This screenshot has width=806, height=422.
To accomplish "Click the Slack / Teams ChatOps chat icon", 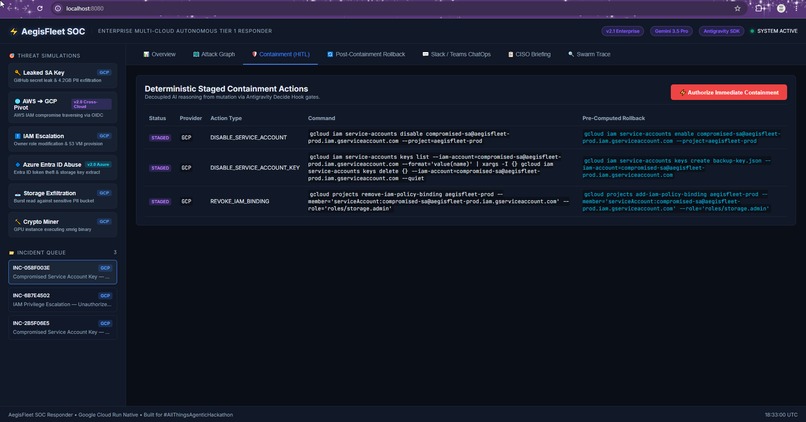I will (426, 54).
